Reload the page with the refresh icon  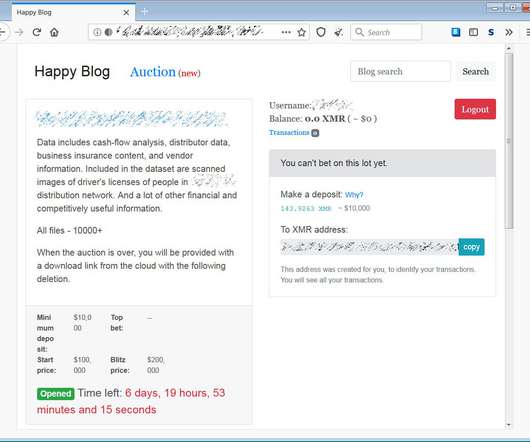(x=37, y=32)
